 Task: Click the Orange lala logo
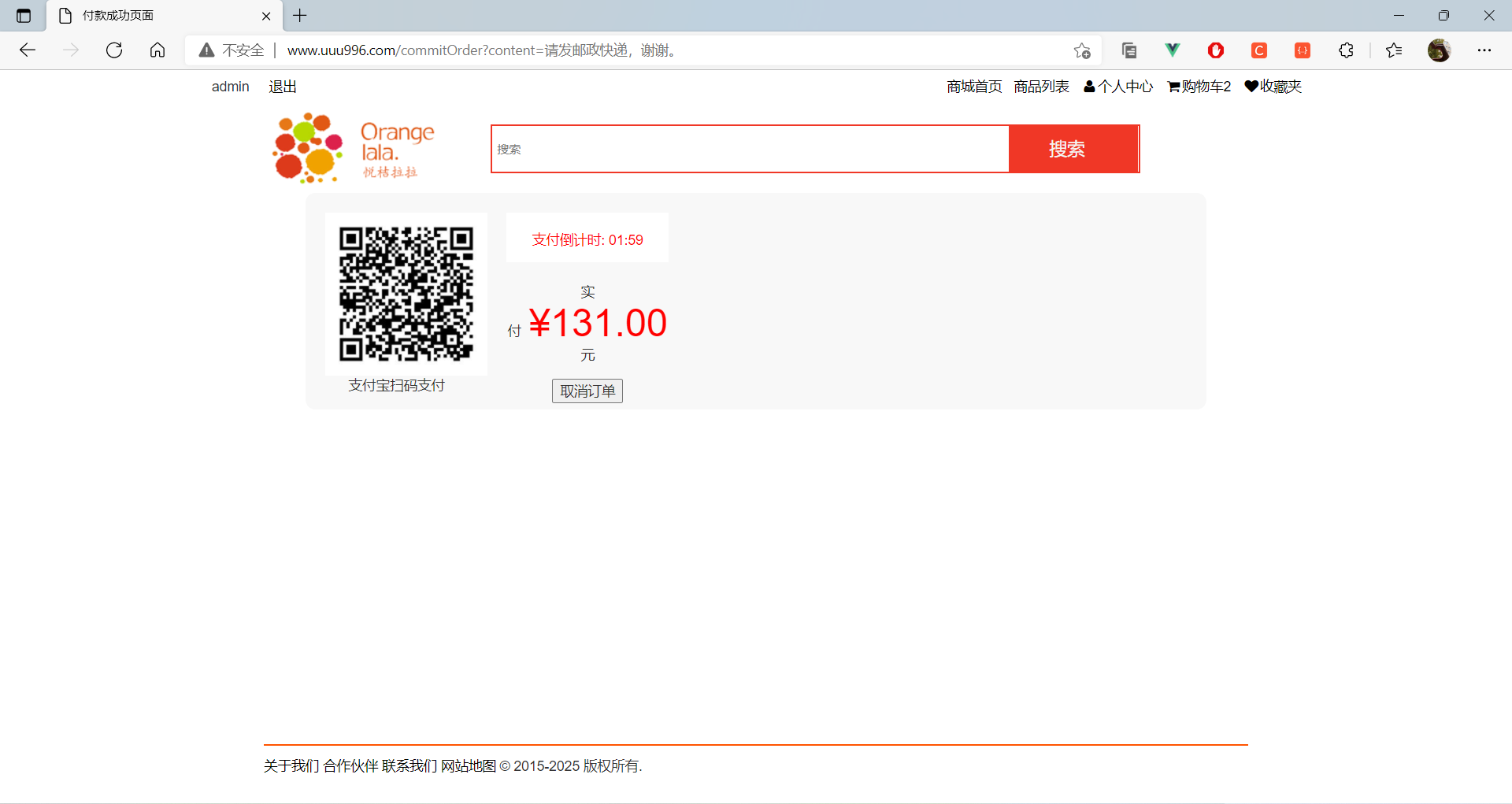(354, 148)
